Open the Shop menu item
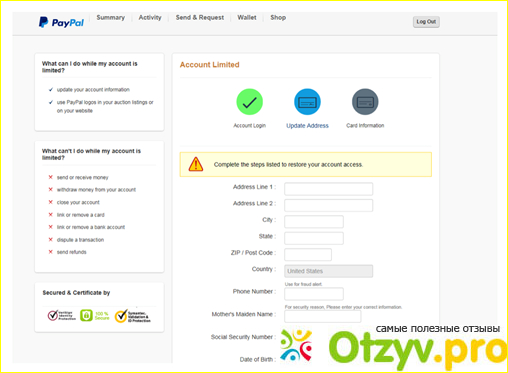 click(x=278, y=18)
